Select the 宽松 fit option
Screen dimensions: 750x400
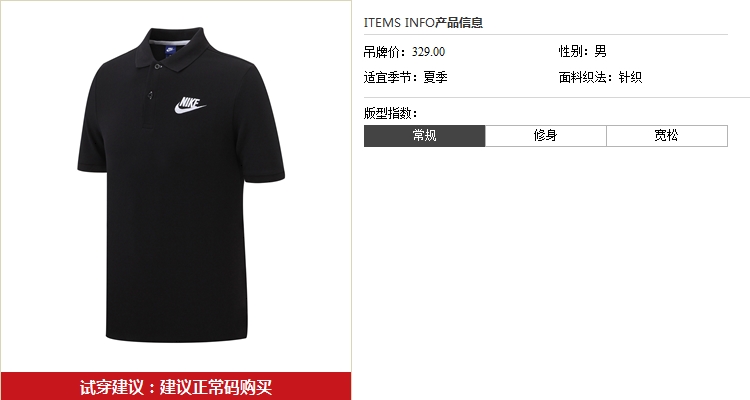[667, 136]
